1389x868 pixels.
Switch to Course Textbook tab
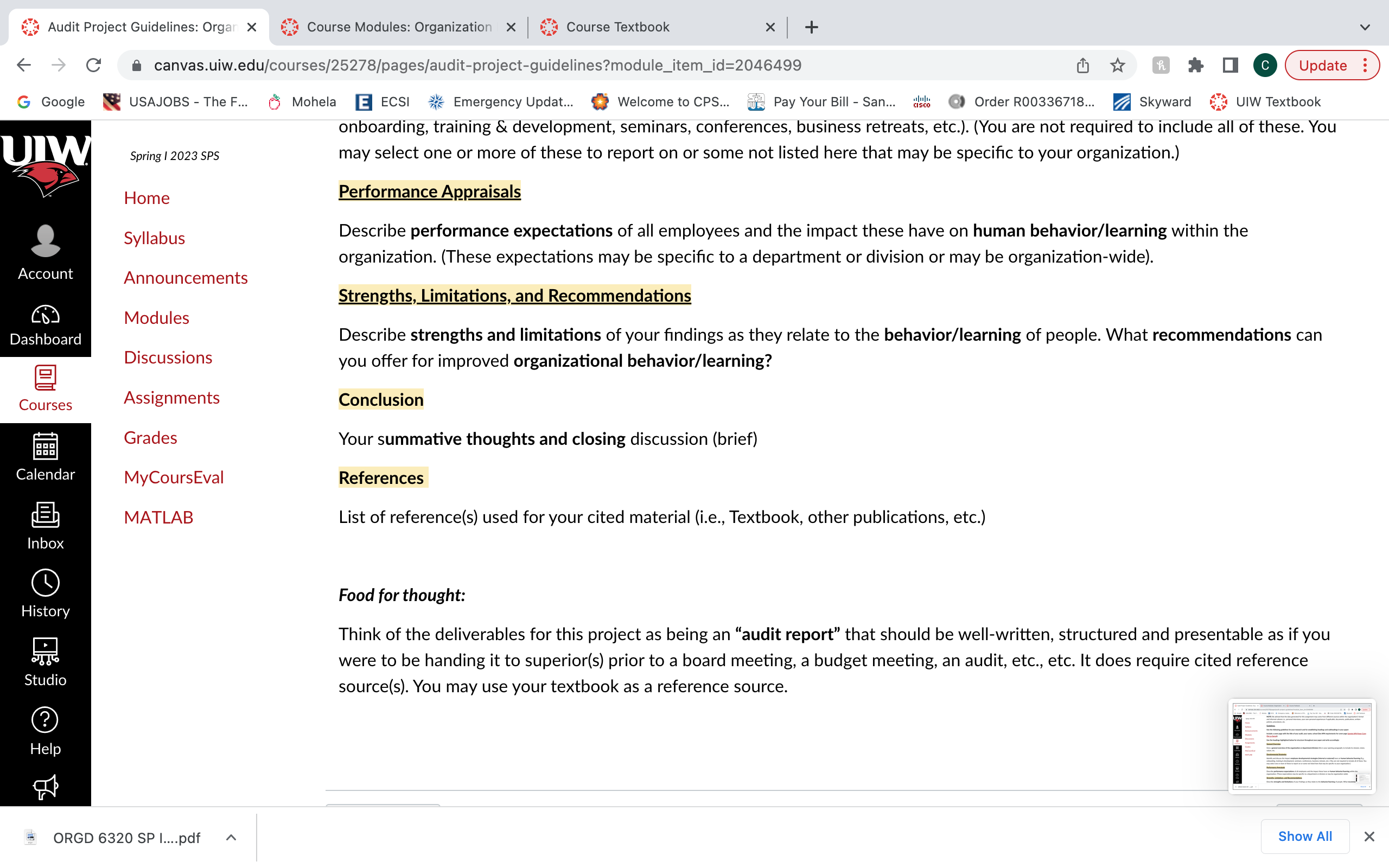(657, 27)
